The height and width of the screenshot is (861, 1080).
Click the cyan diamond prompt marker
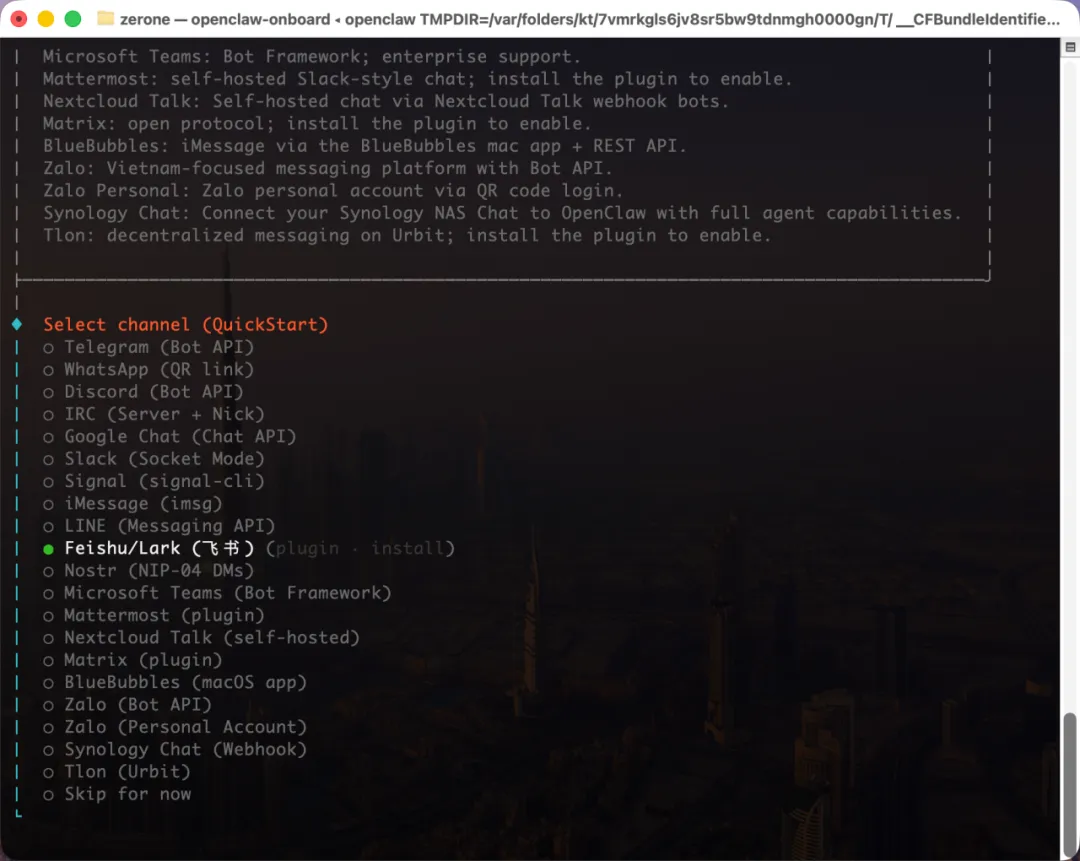[x=17, y=324]
